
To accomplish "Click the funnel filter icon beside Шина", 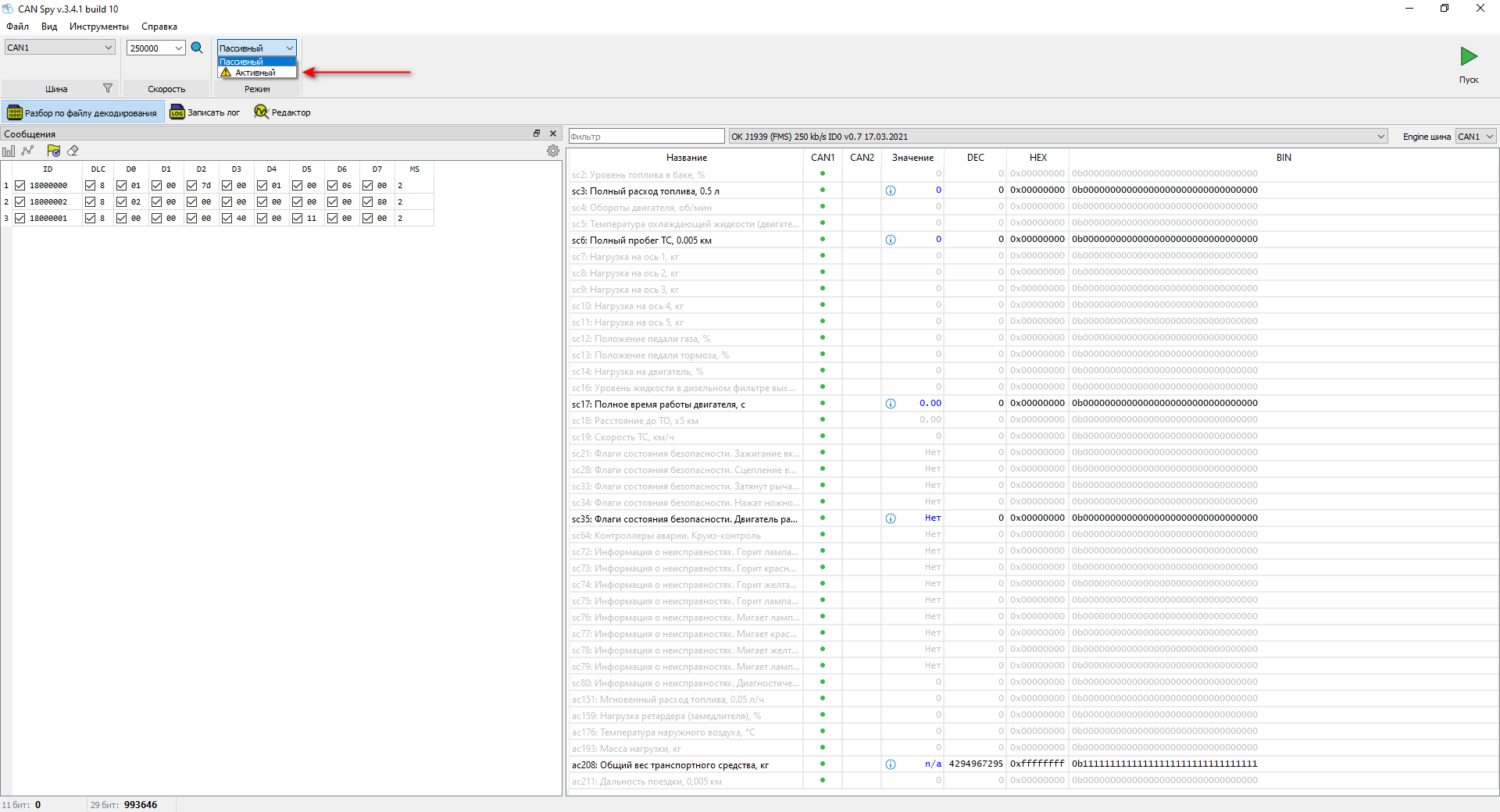I will (108, 88).
